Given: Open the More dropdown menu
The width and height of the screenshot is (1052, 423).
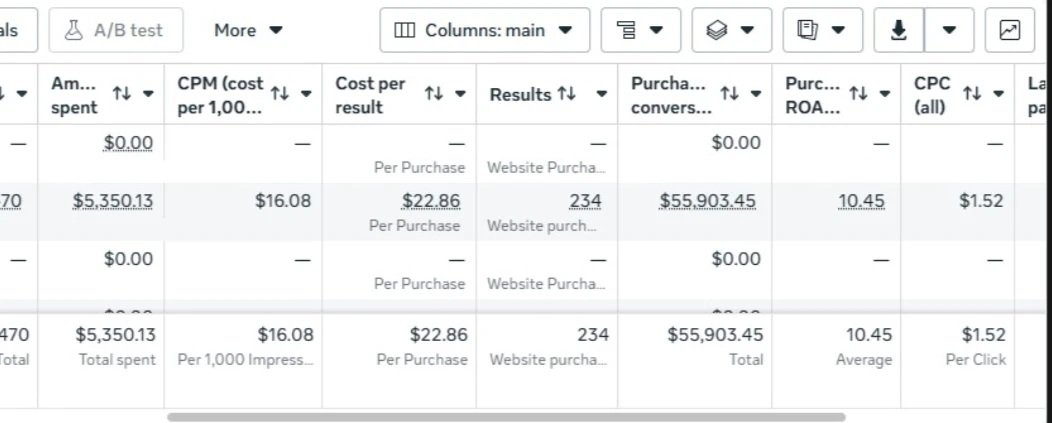Looking at the screenshot, I should [x=248, y=30].
